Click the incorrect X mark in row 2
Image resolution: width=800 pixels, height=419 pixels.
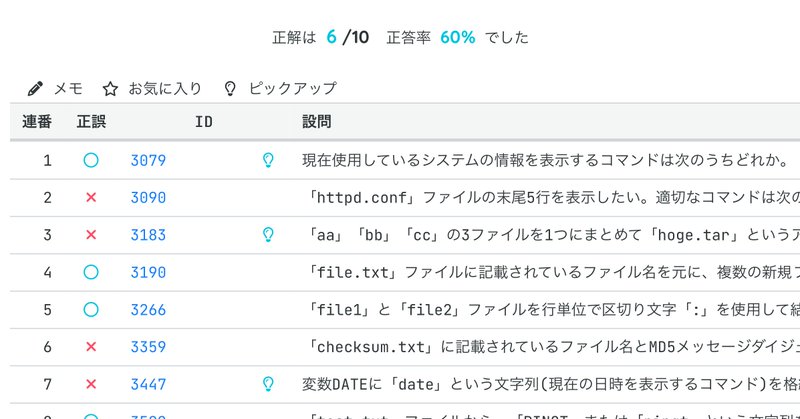point(91,198)
